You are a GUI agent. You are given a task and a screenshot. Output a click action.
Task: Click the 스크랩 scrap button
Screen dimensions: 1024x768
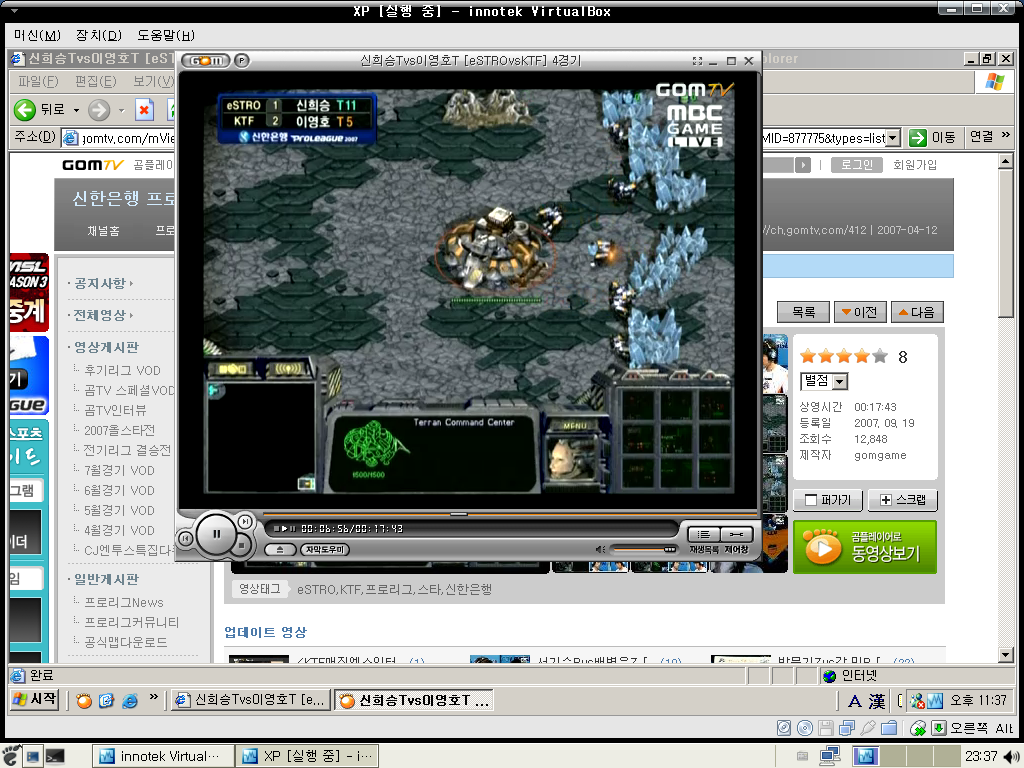click(903, 500)
